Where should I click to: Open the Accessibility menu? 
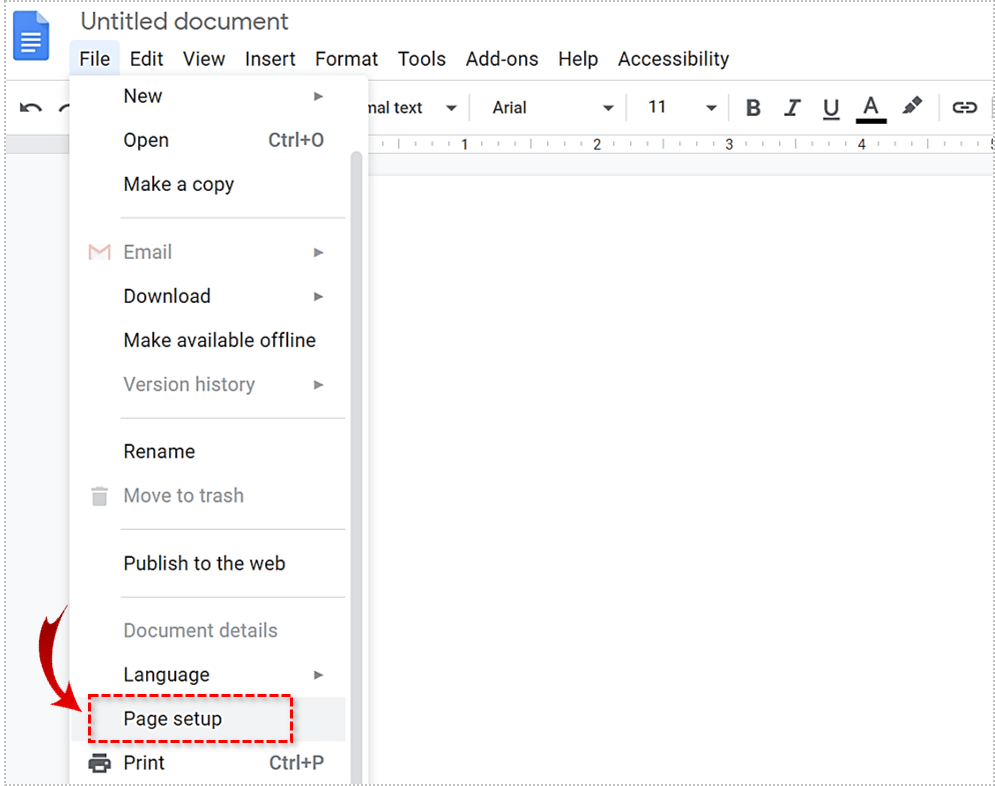[x=673, y=59]
